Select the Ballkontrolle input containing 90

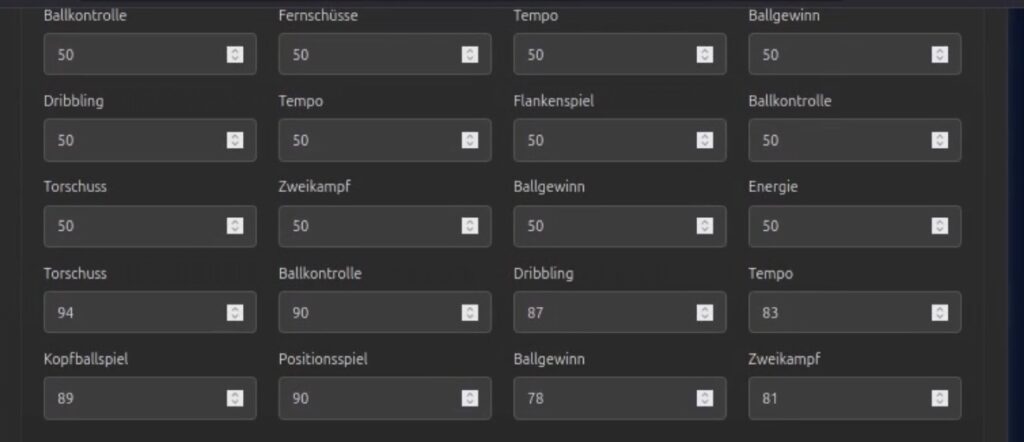[370, 313]
